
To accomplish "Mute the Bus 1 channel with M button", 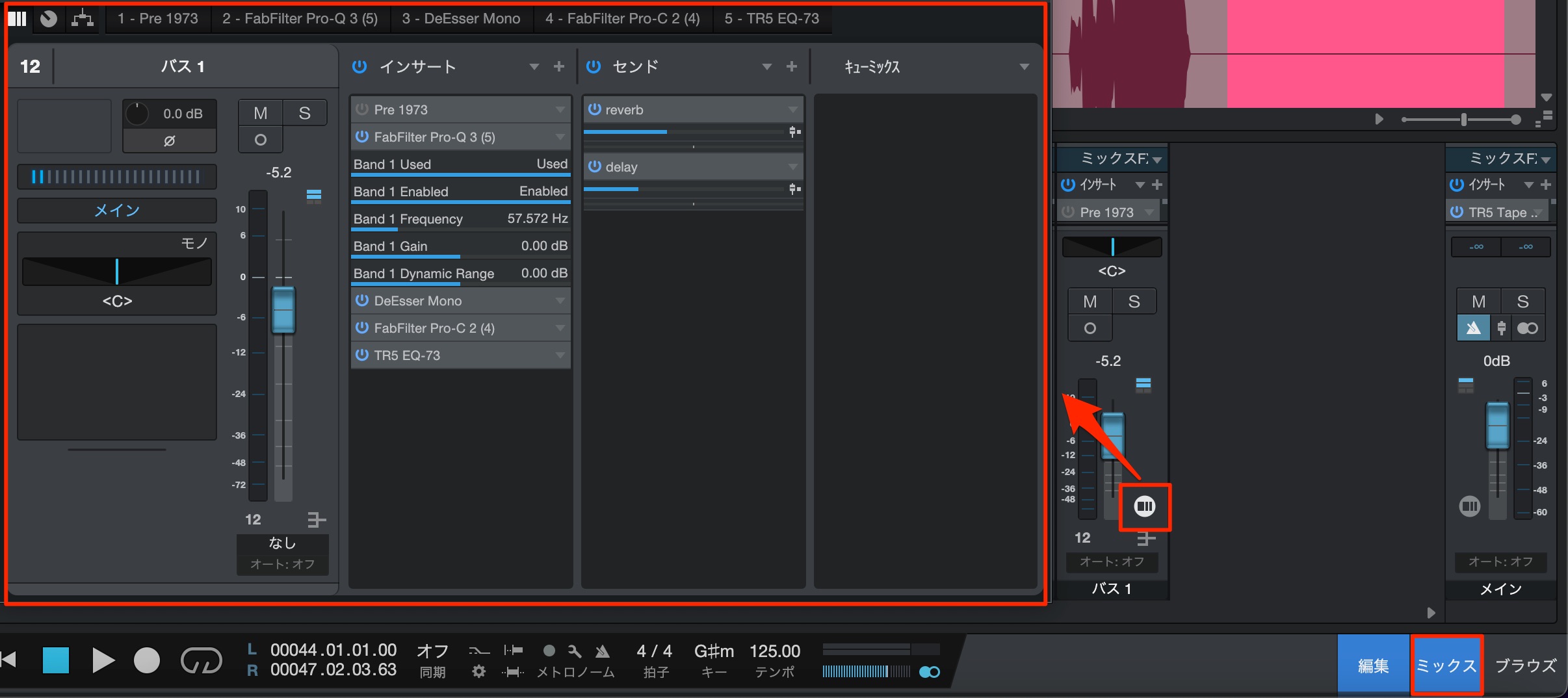I will 260,113.
